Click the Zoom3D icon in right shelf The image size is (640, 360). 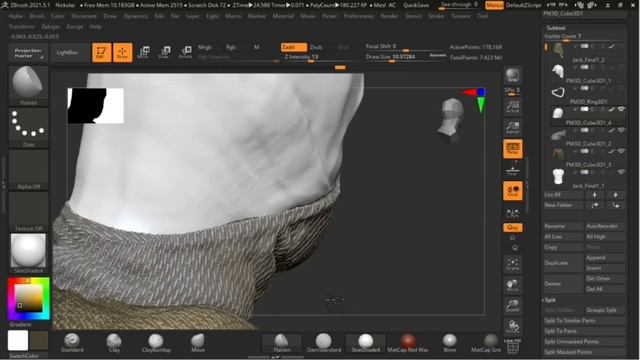coord(513,305)
